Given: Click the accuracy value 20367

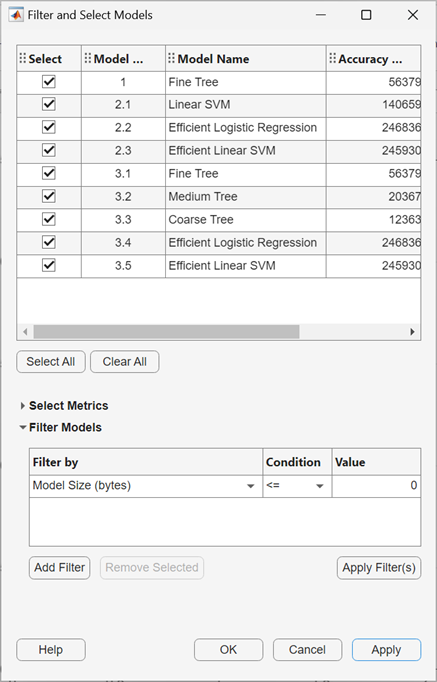Looking at the screenshot, I should coord(404,196).
